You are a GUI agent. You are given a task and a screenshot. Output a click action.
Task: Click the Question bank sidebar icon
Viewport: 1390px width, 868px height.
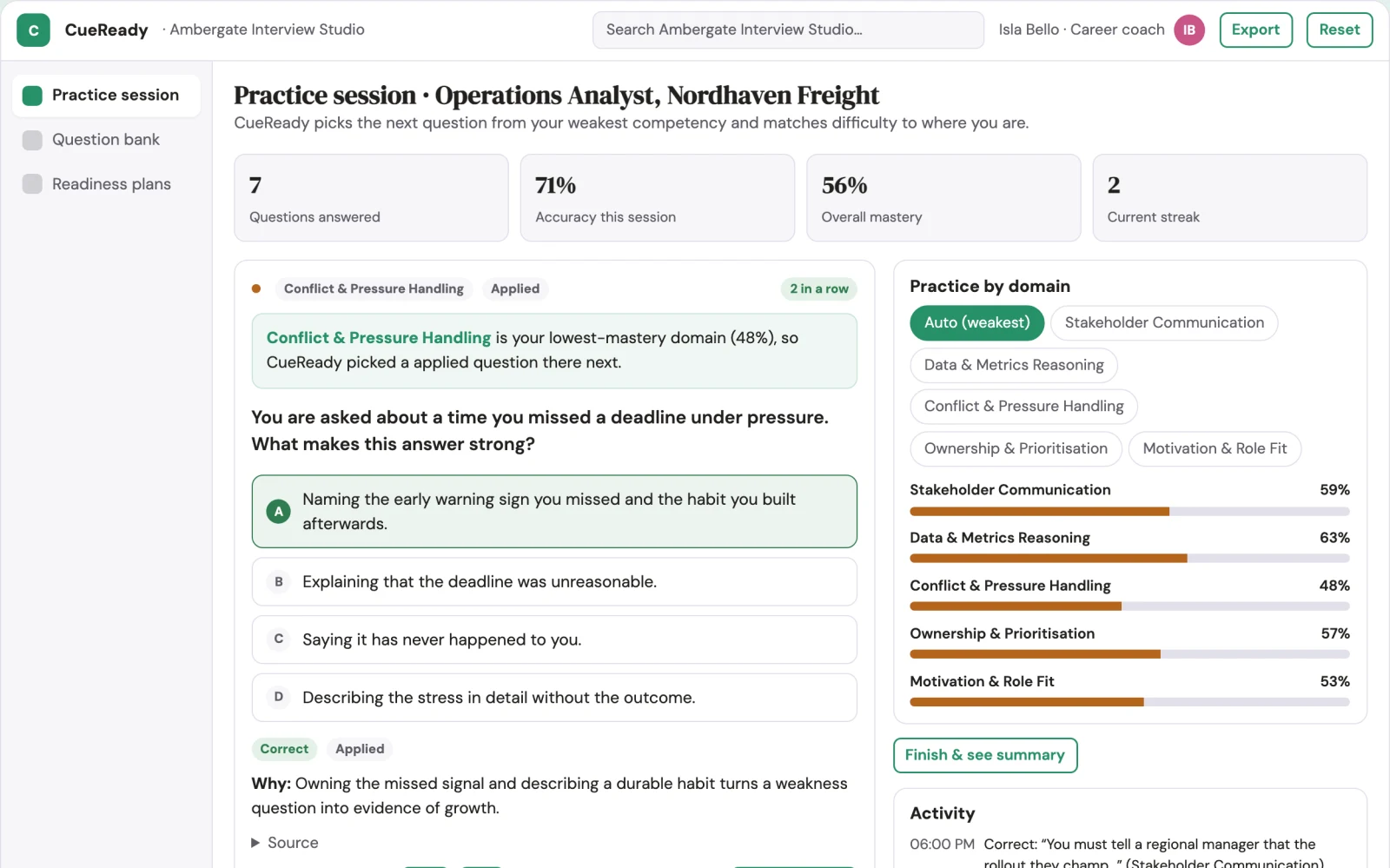(32, 140)
